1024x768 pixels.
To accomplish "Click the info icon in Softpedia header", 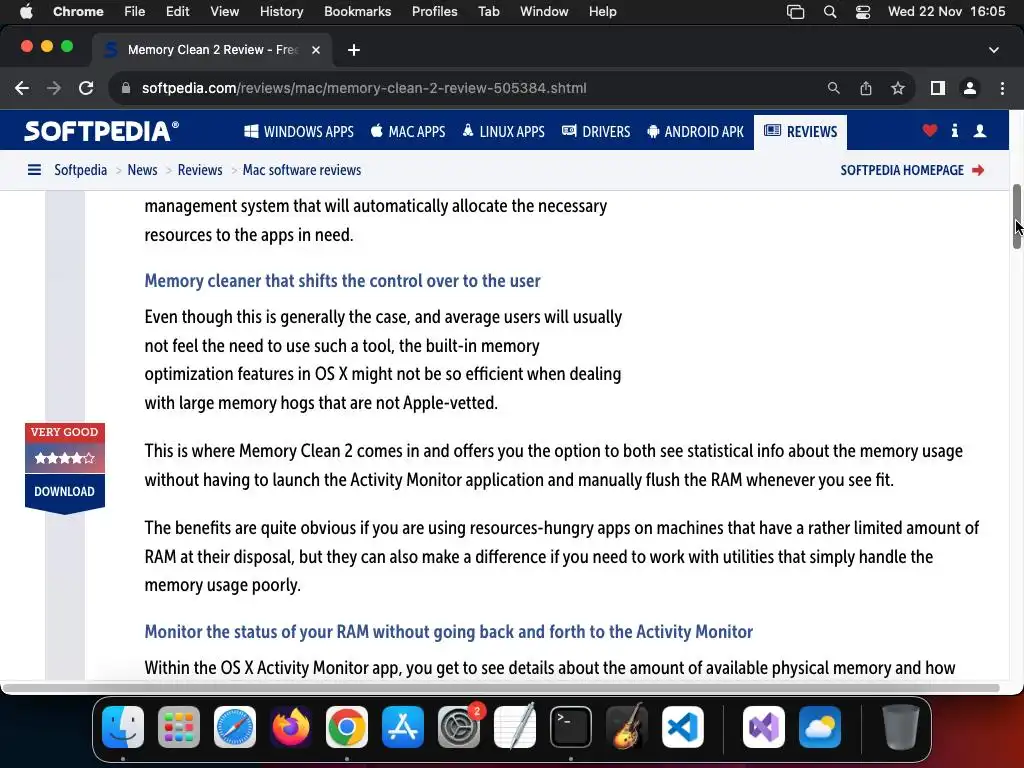I will [x=955, y=131].
